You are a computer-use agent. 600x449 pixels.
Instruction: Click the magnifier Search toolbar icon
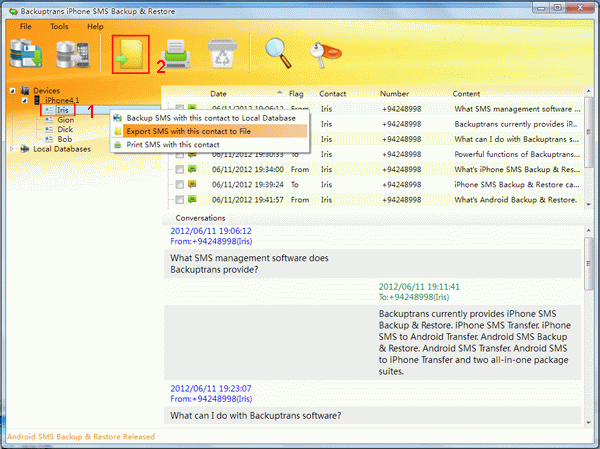coord(278,53)
